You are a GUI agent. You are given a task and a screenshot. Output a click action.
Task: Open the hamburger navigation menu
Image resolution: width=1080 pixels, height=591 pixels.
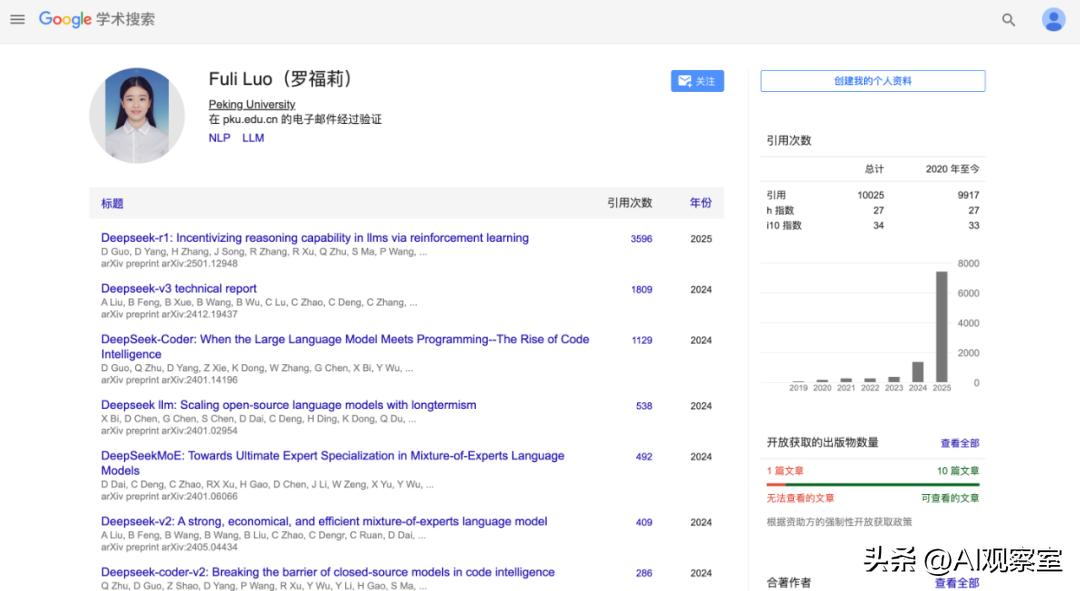coord(17,19)
